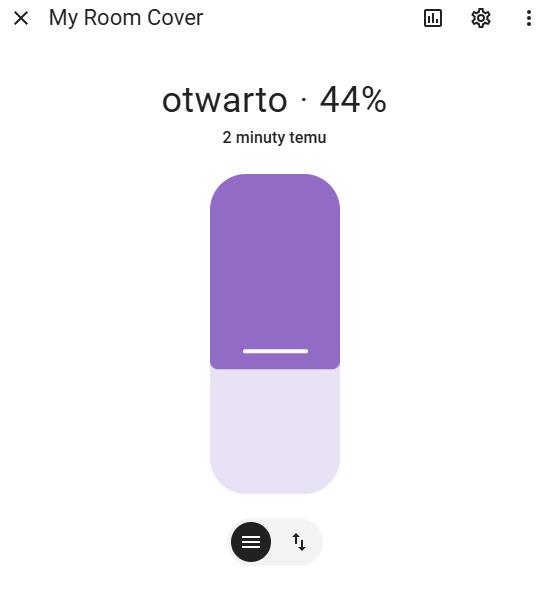
Task: Close the My Room Cover dialog
Action: (21, 18)
